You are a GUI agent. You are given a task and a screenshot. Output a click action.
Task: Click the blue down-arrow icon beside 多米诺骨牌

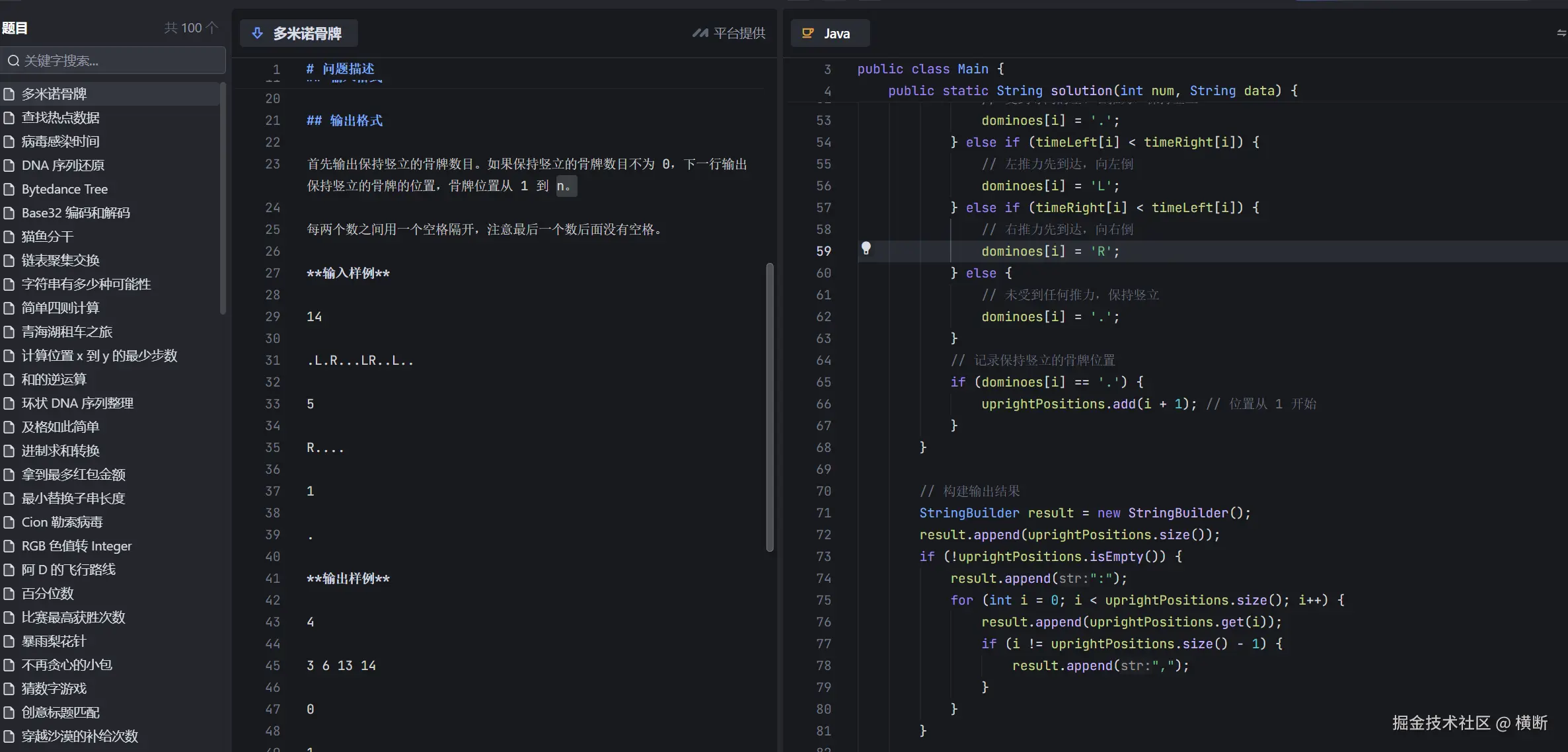point(258,33)
